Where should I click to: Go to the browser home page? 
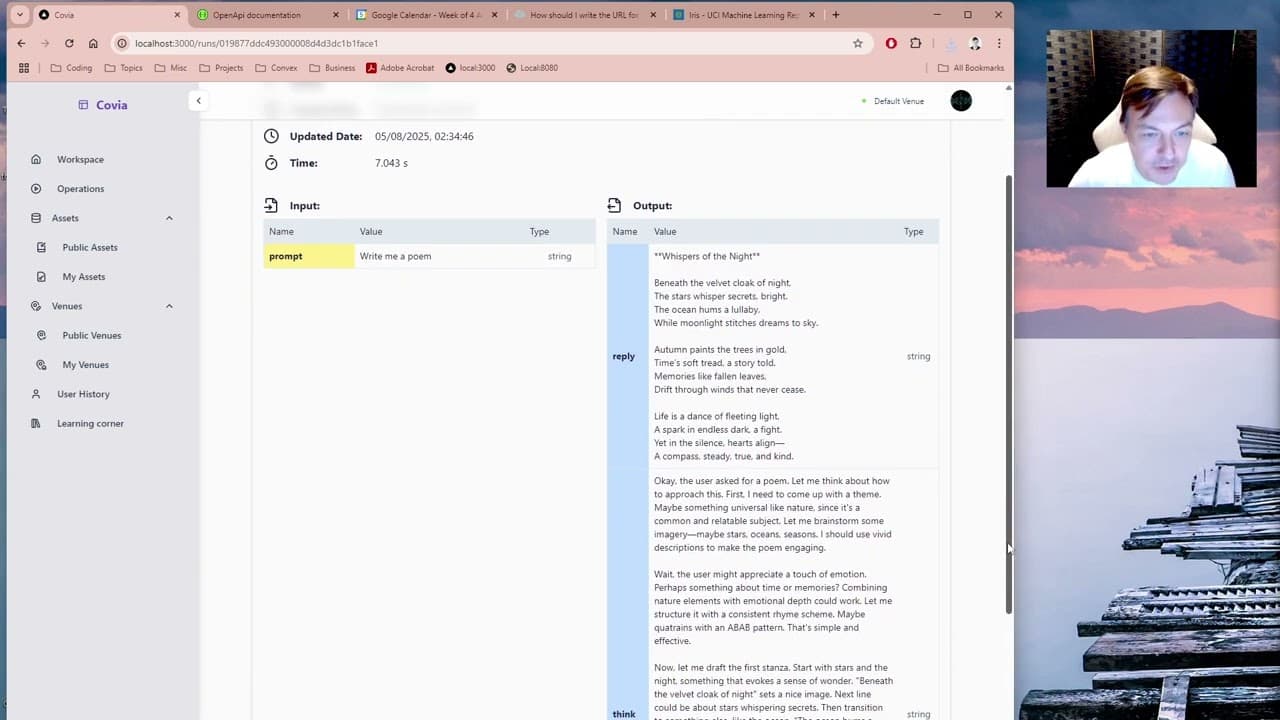tap(93, 43)
